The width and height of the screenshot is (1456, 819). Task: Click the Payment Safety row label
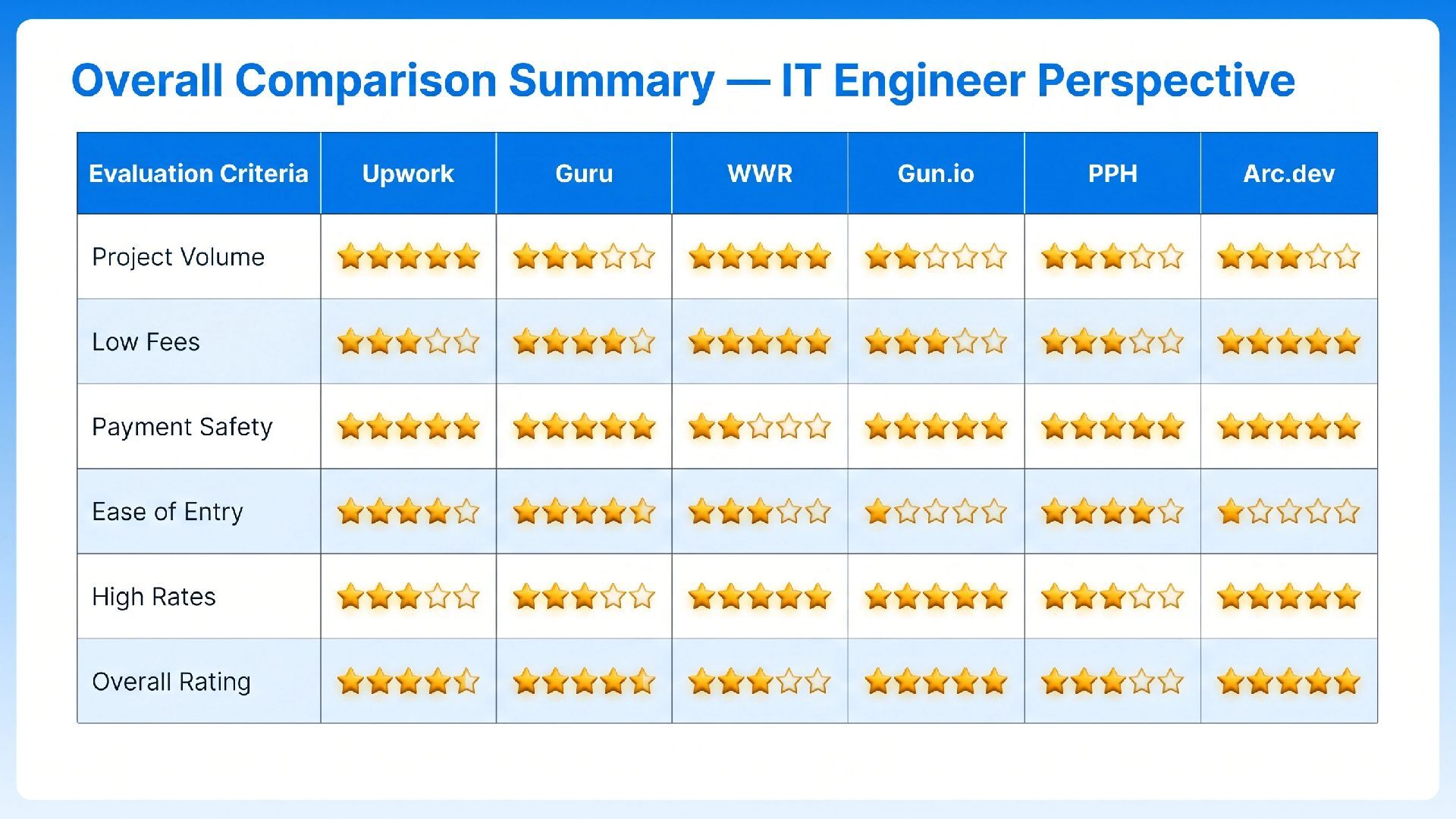pos(182,427)
